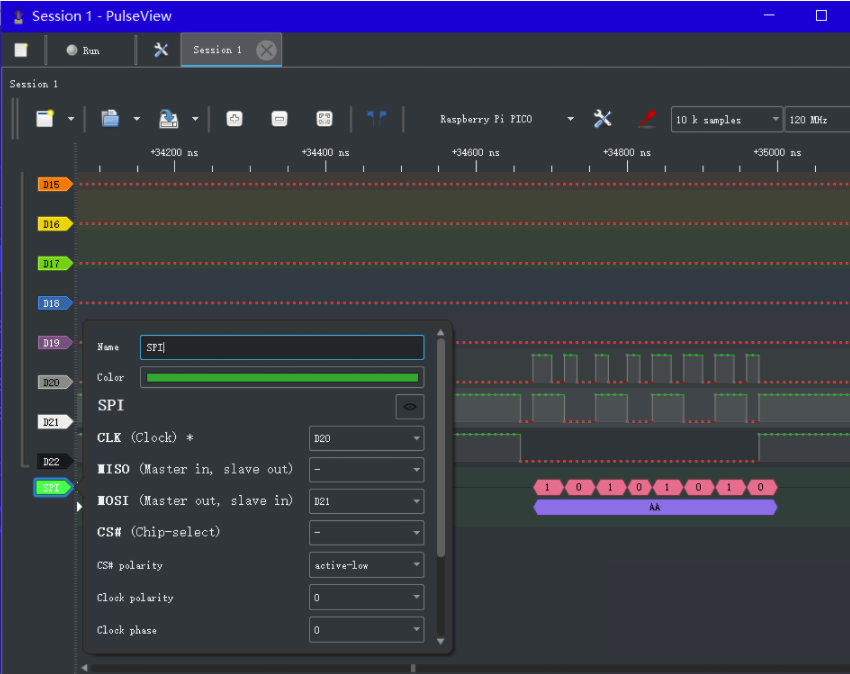Click the zoom in icon
850x674 pixels.
(x=234, y=119)
